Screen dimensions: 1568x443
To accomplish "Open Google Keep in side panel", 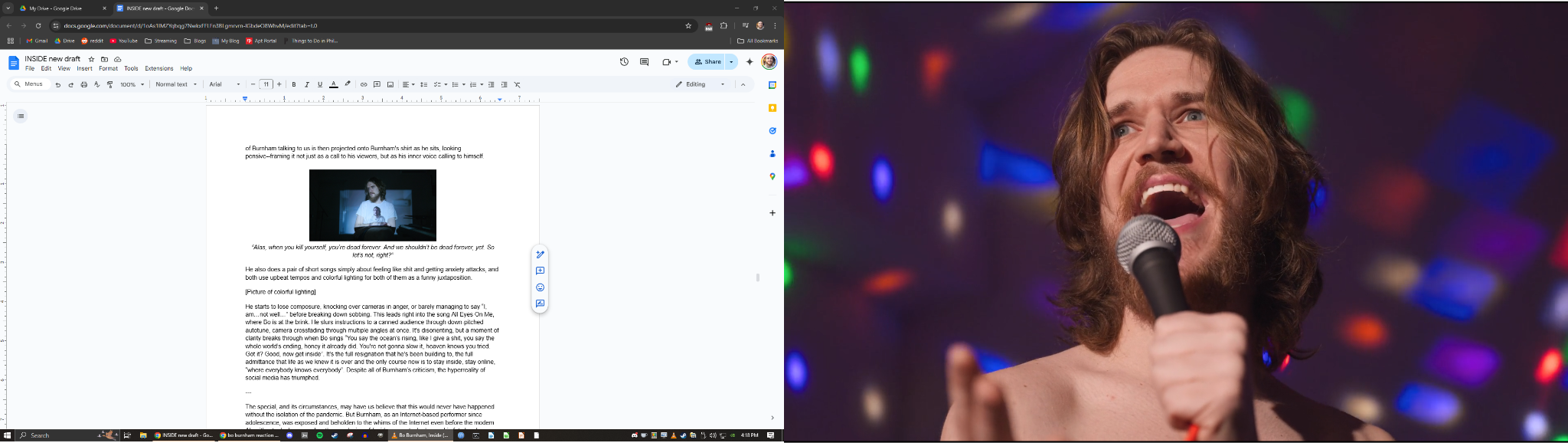I will pos(772,108).
